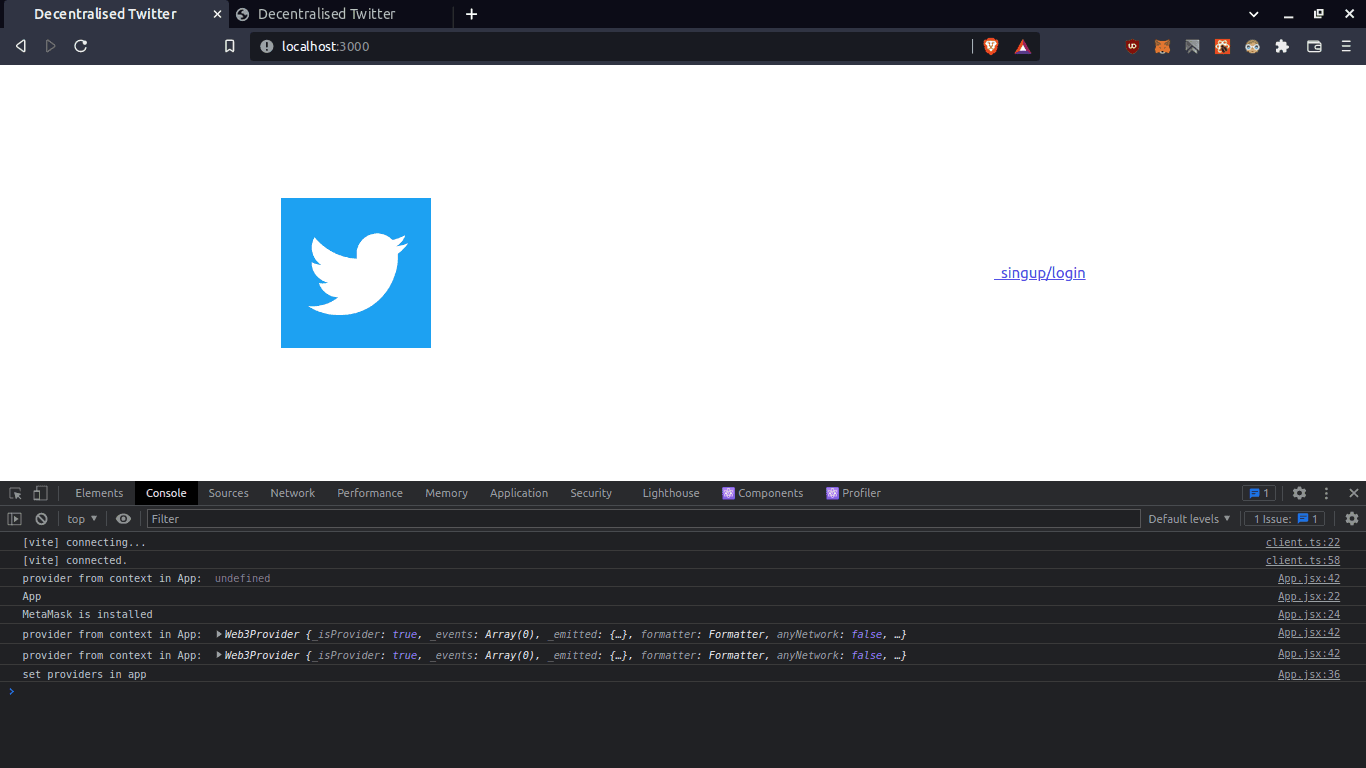The image size is (1366, 768).
Task: Open DevTools settings gear
Action: click(x=1299, y=493)
